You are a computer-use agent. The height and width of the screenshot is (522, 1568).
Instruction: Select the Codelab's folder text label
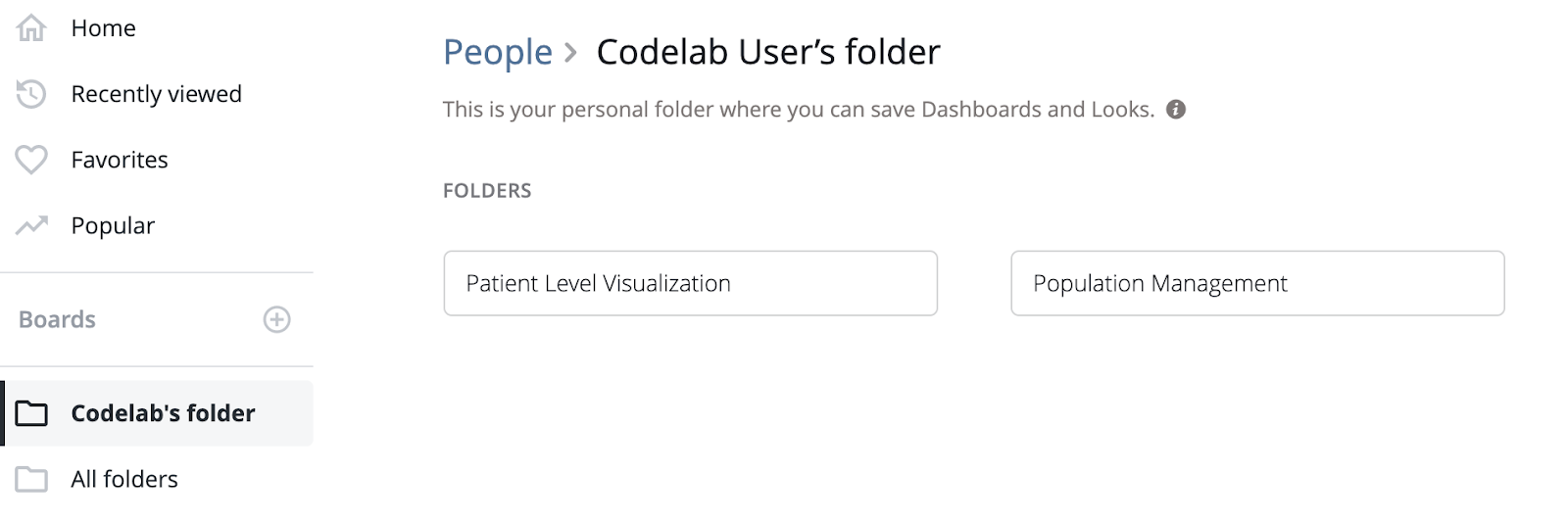pyautogui.click(x=163, y=413)
